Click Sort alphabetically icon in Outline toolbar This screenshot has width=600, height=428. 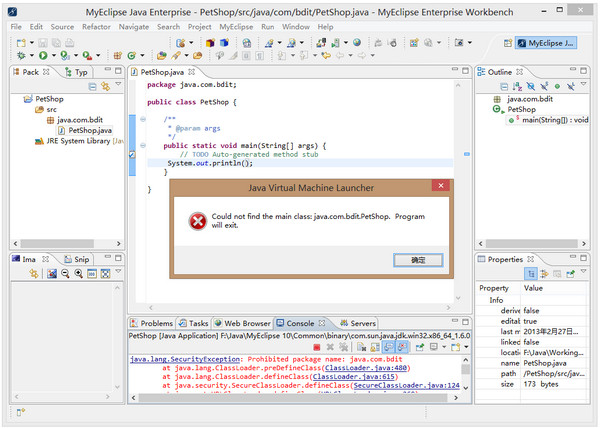[x=517, y=87]
